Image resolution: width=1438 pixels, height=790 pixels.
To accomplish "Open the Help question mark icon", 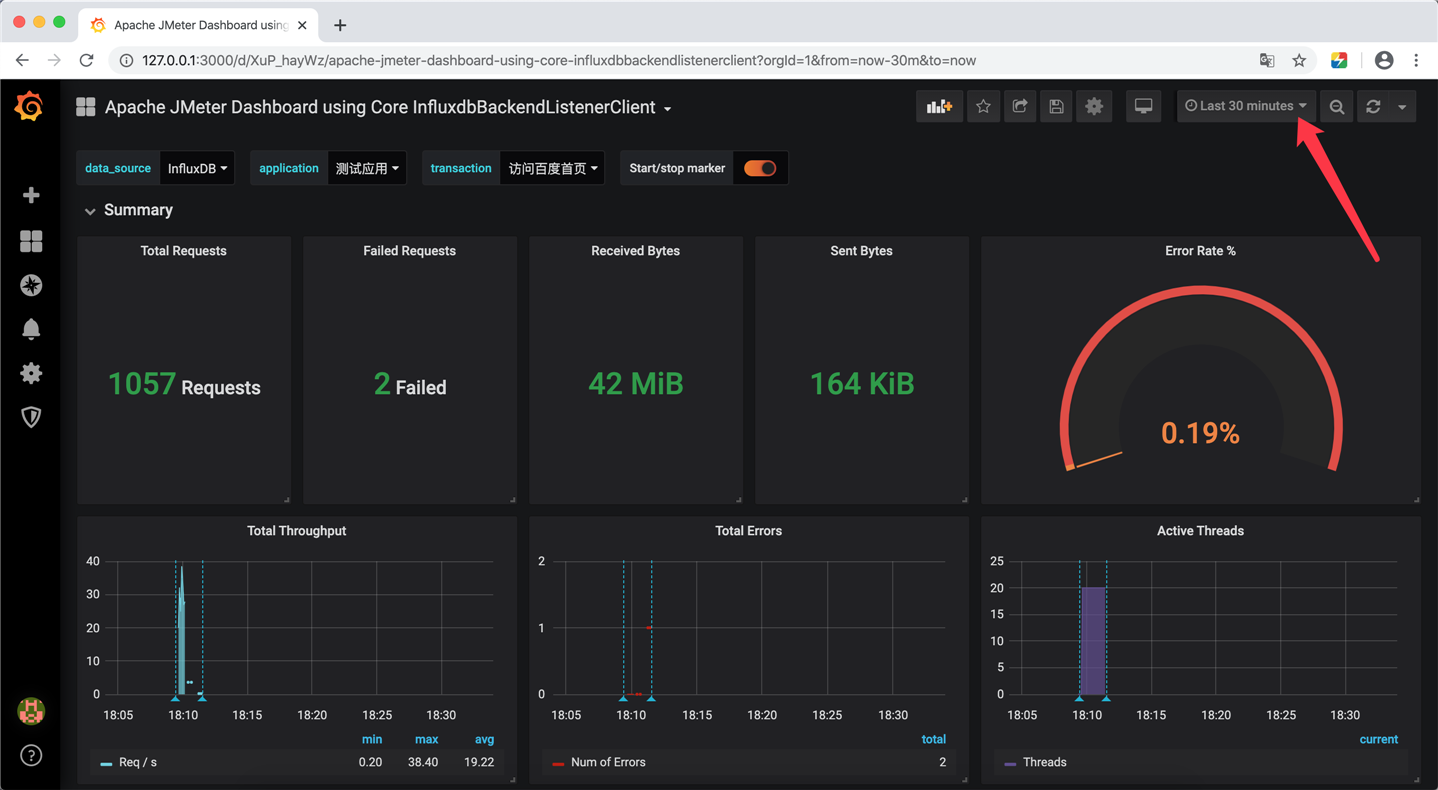I will pyautogui.click(x=31, y=755).
